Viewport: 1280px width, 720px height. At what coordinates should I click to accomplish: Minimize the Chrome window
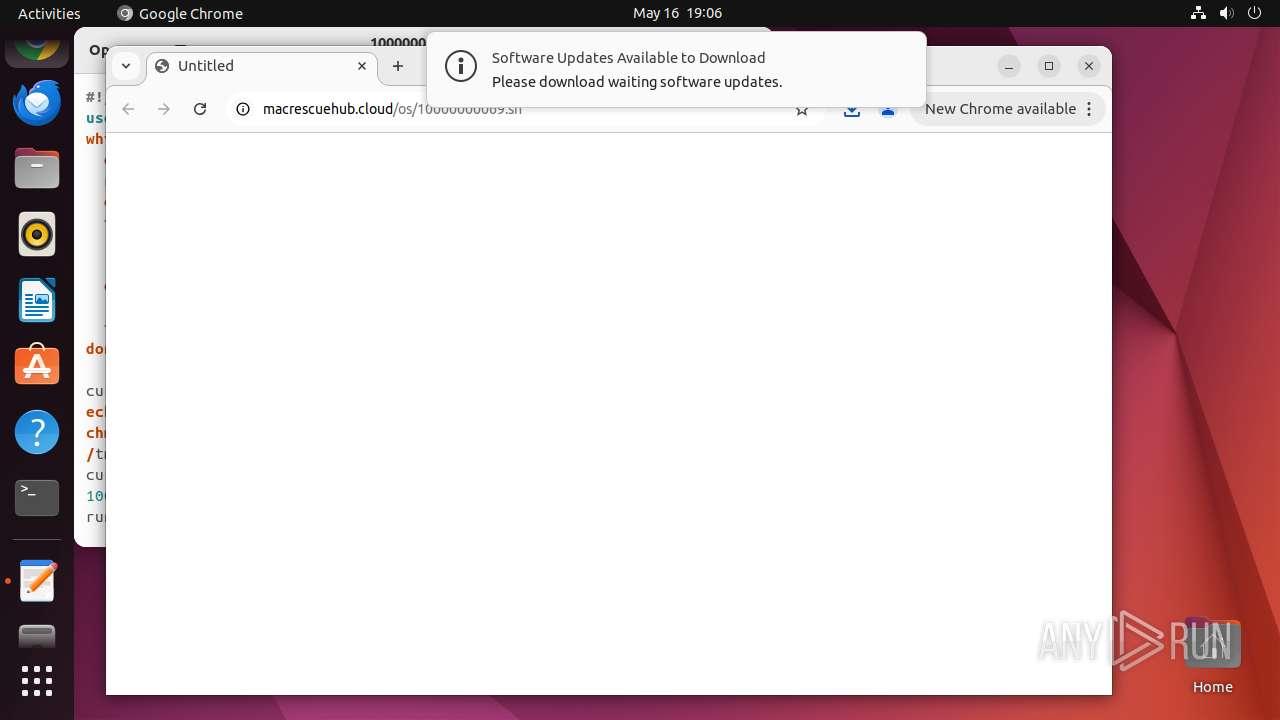1009,66
